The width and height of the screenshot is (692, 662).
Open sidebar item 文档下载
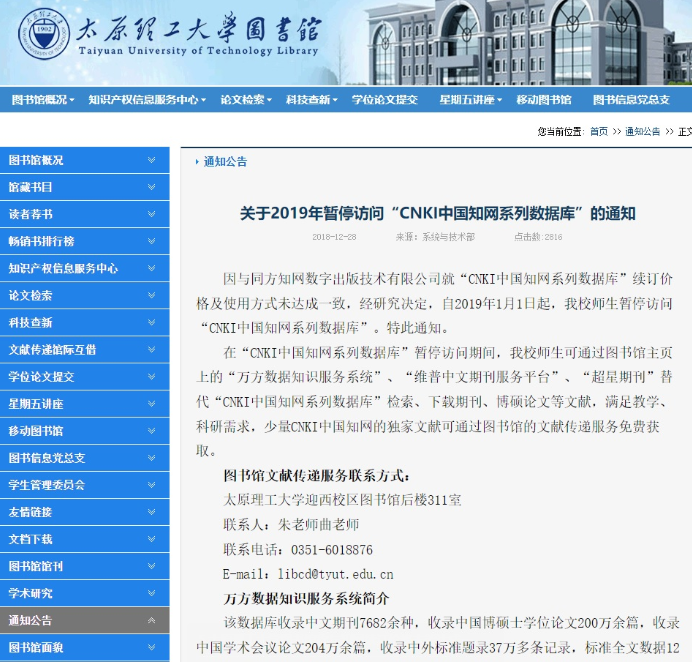(84, 539)
